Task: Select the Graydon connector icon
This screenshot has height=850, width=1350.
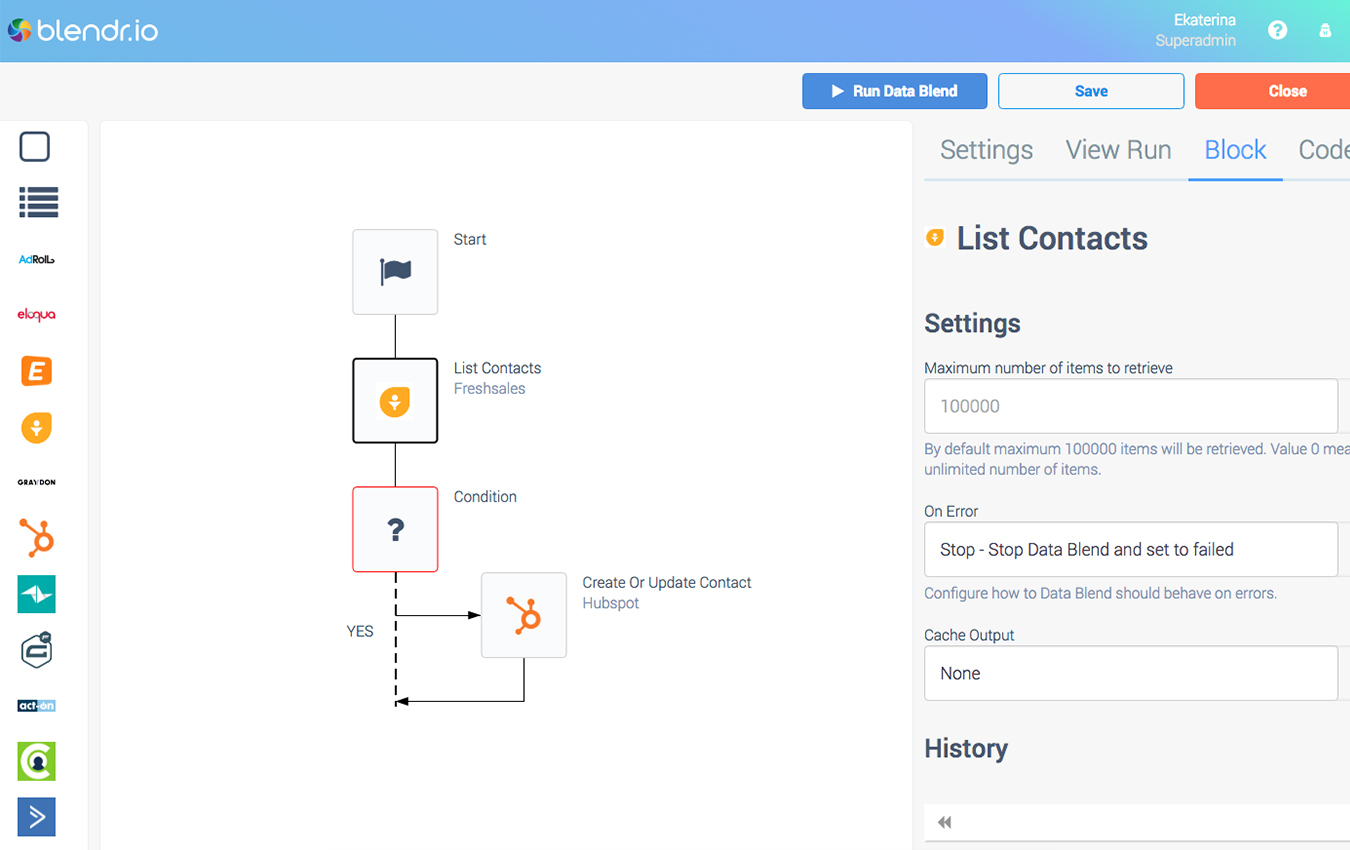Action: [x=36, y=481]
